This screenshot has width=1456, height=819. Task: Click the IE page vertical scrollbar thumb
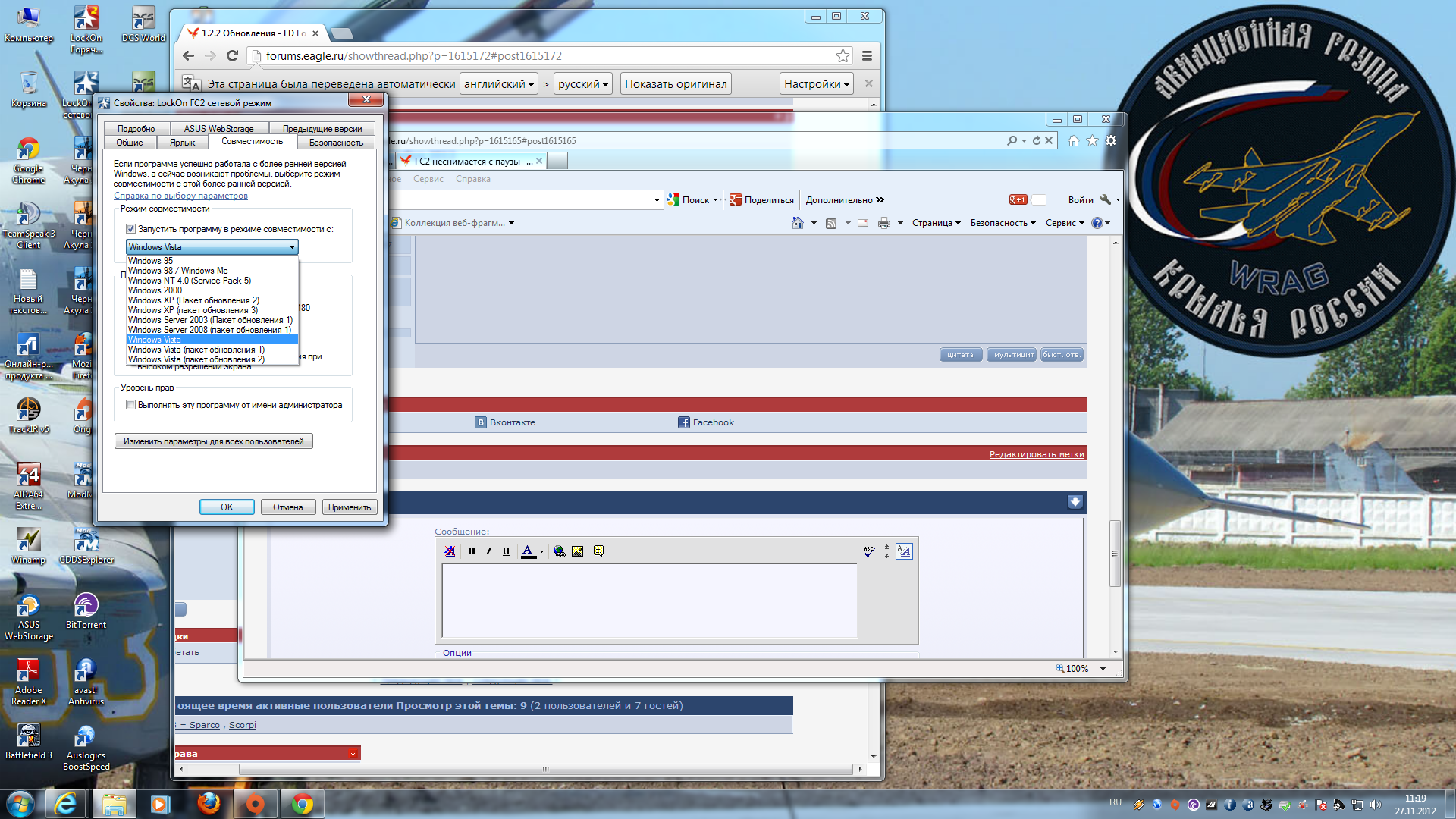[x=1115, y=554]
